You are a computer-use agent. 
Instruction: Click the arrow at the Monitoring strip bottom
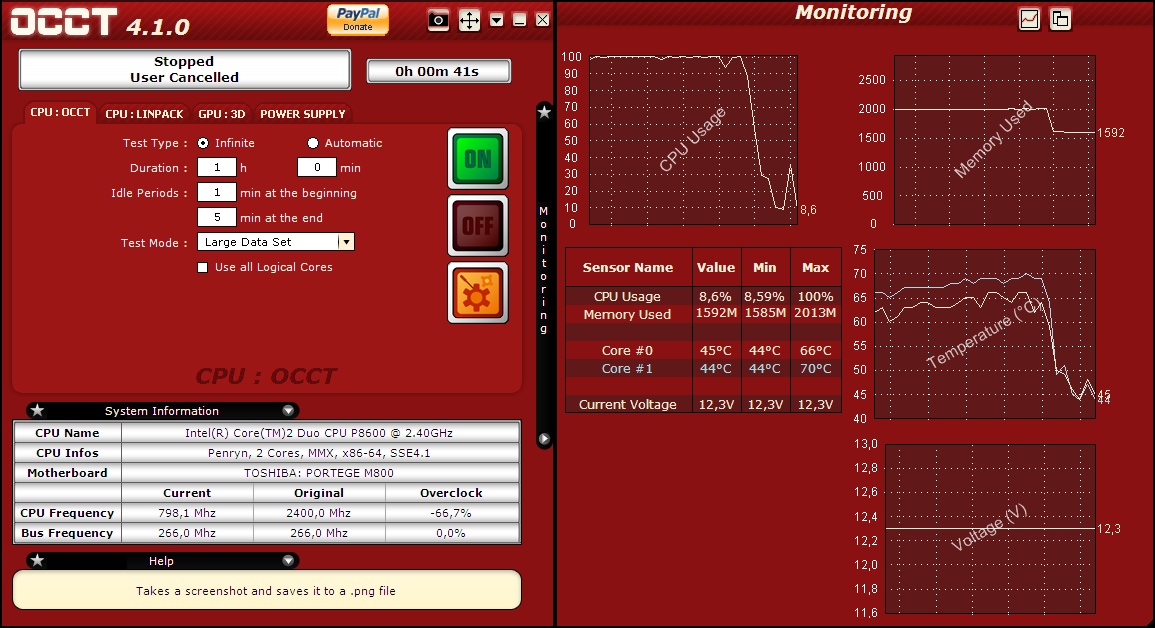click(x=544, y=439)
